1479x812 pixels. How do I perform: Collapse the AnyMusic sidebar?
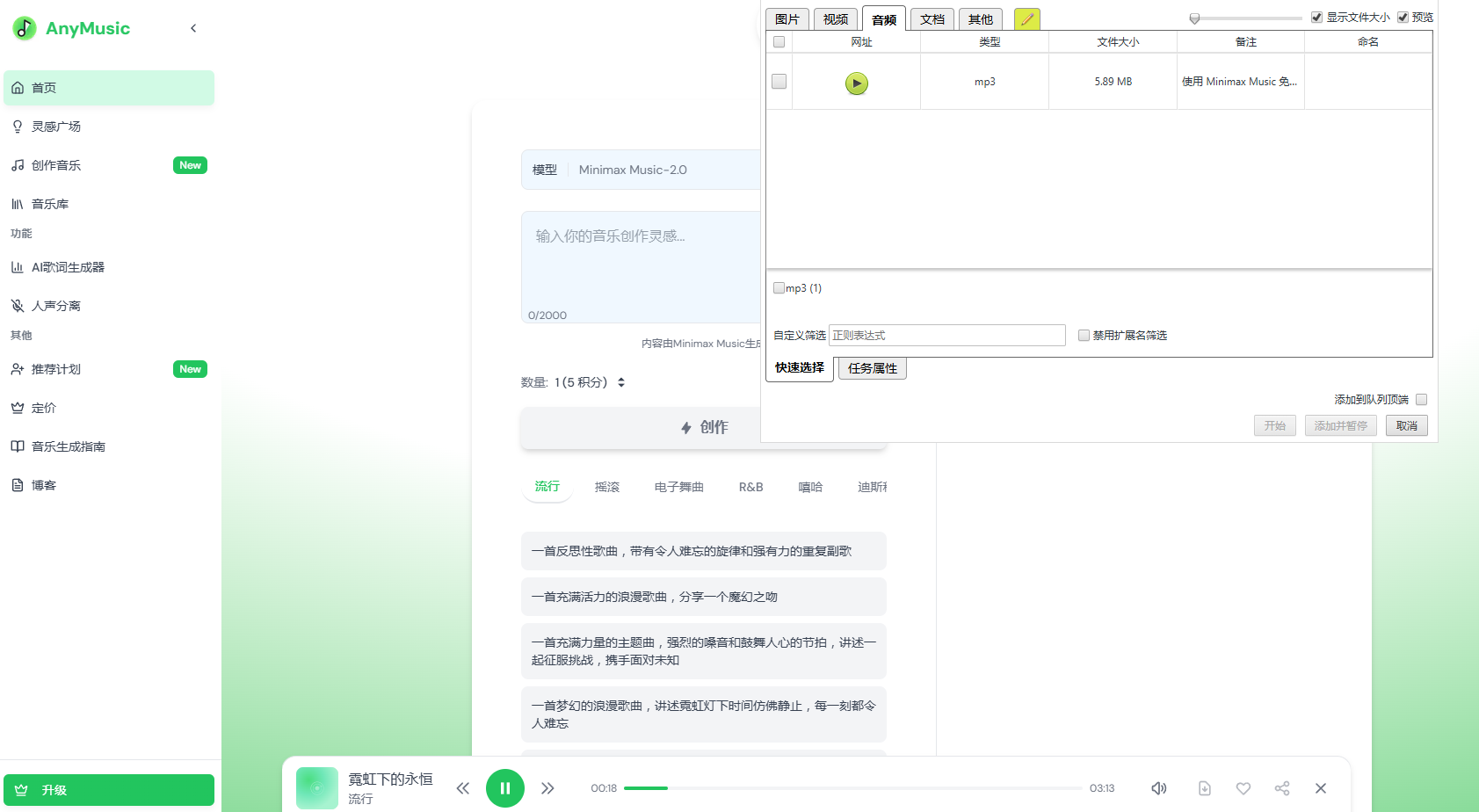coord(193,28)
